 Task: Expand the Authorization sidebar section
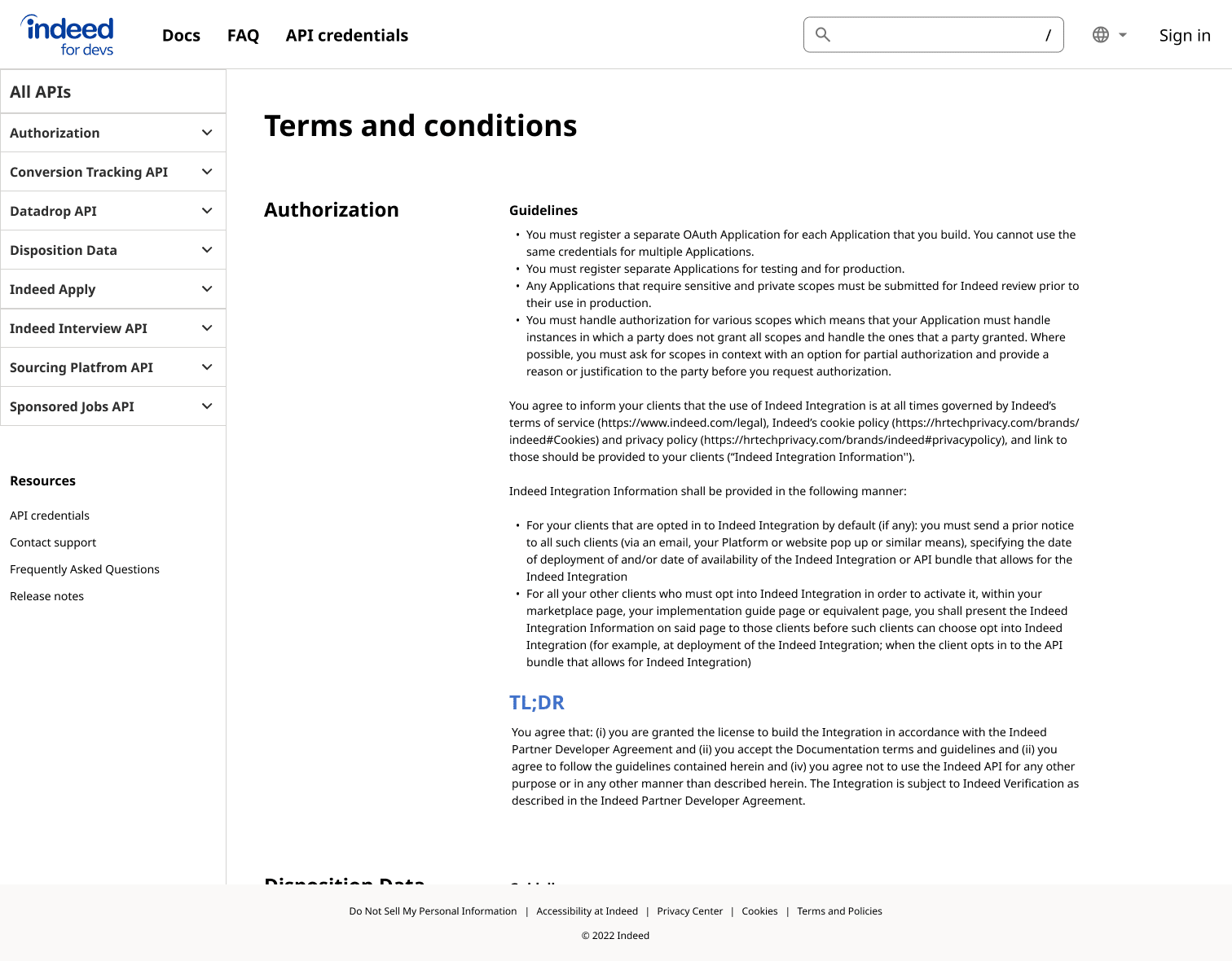[113, 133]
